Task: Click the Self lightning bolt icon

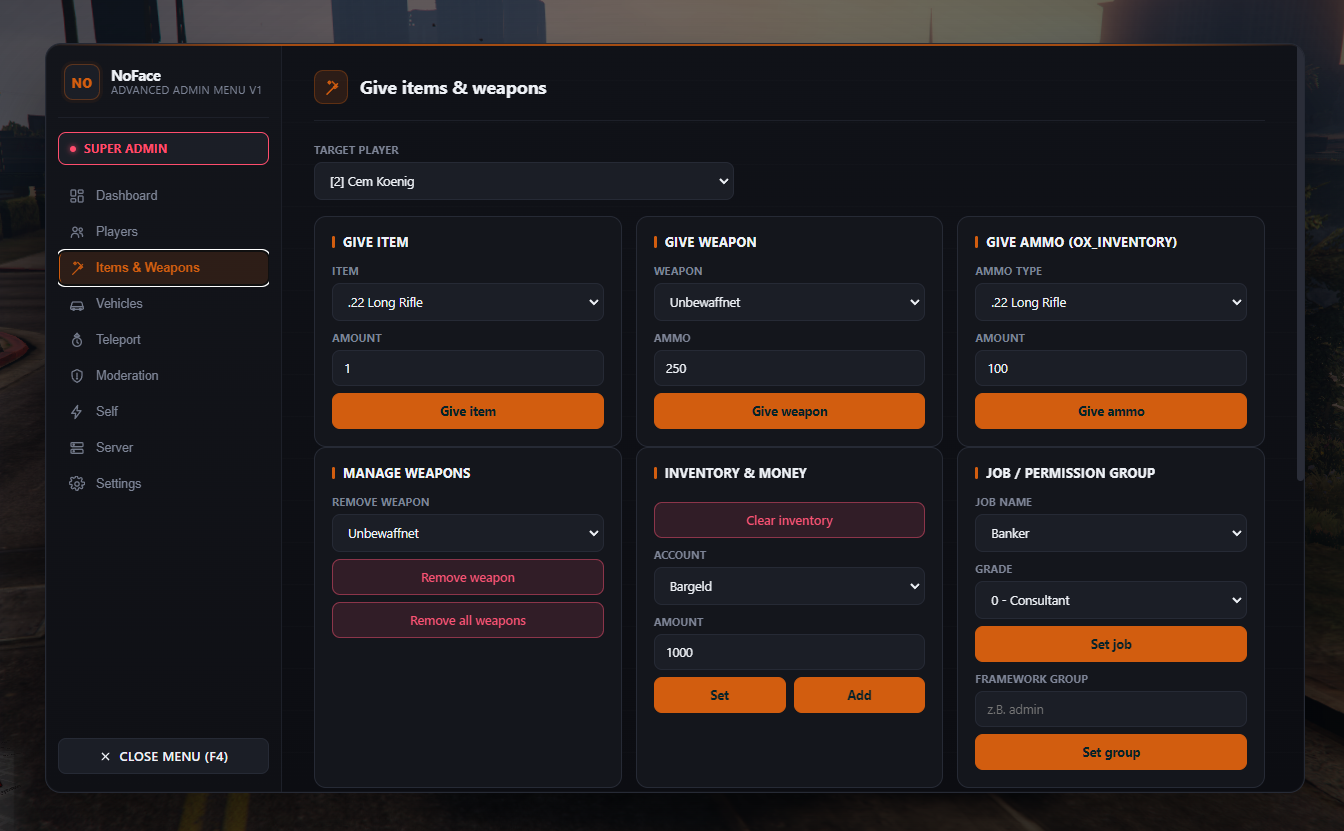Action: tap(77, 412)
